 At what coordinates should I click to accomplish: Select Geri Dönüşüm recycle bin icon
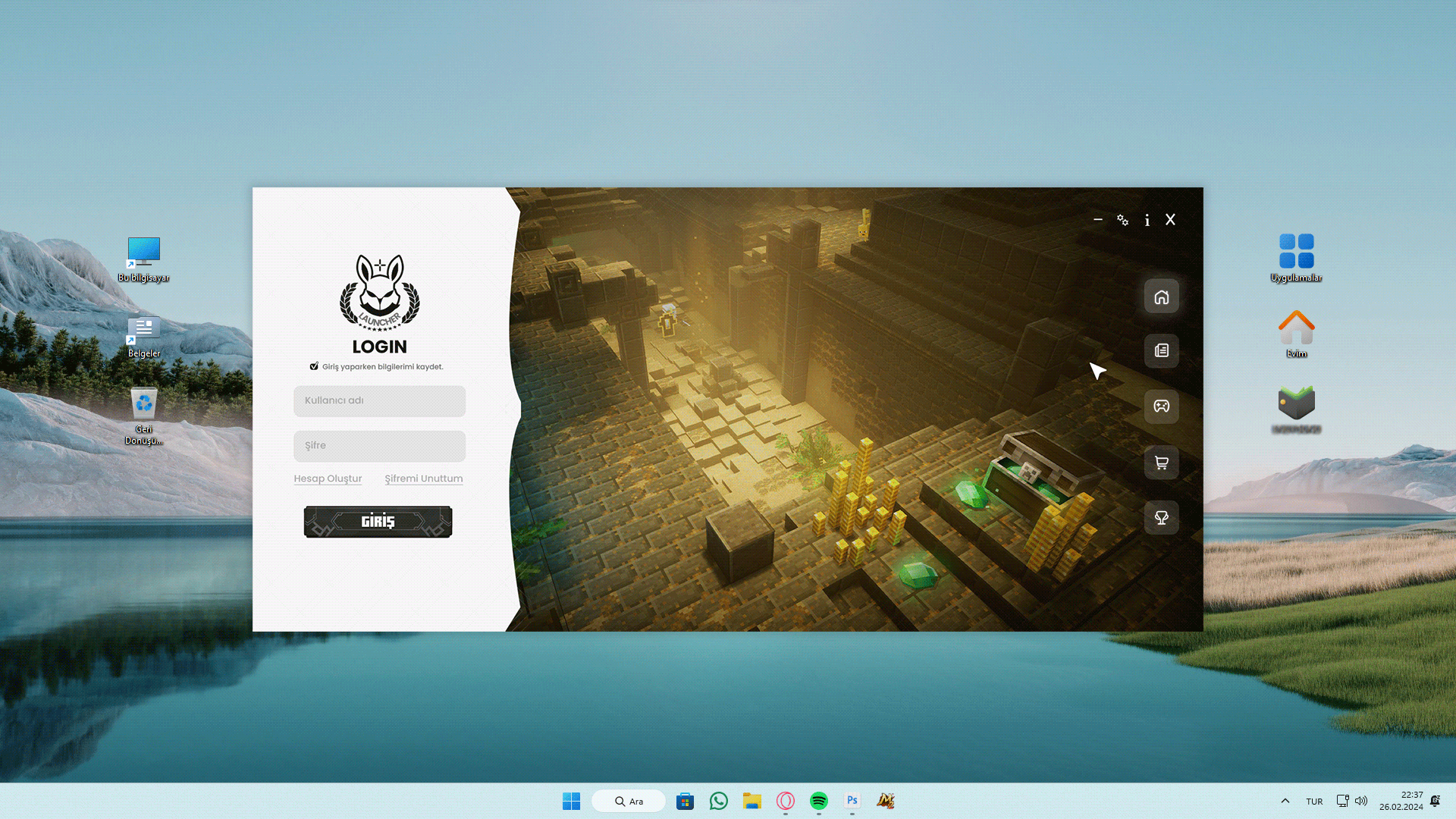point(143,416)
